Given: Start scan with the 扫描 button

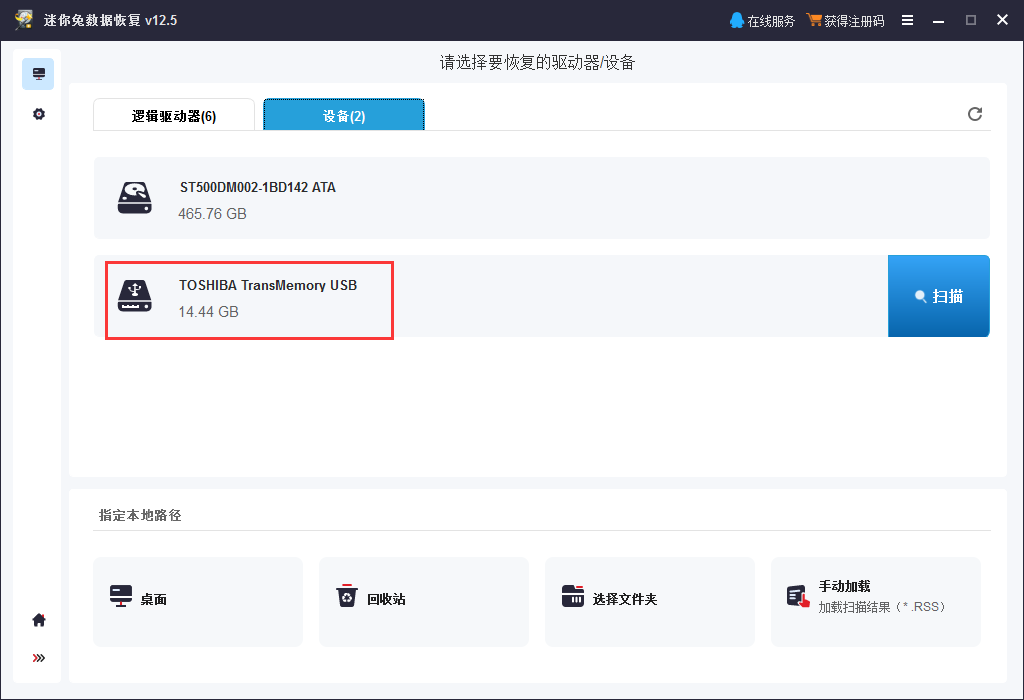Looking at the screenshot, I should tap(938, 296).
